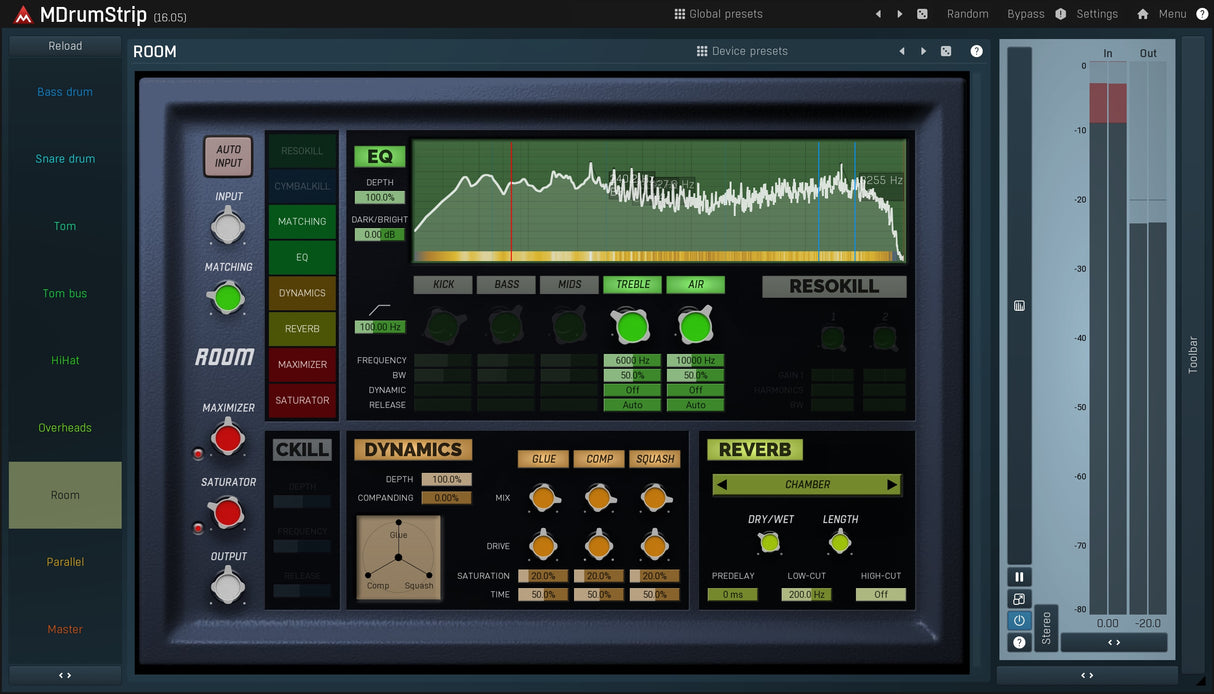Screen dimensions: 1214x694
Task: Pause the meters with the pause icon
Action: pyautogui.click(x=1019, y=577)
